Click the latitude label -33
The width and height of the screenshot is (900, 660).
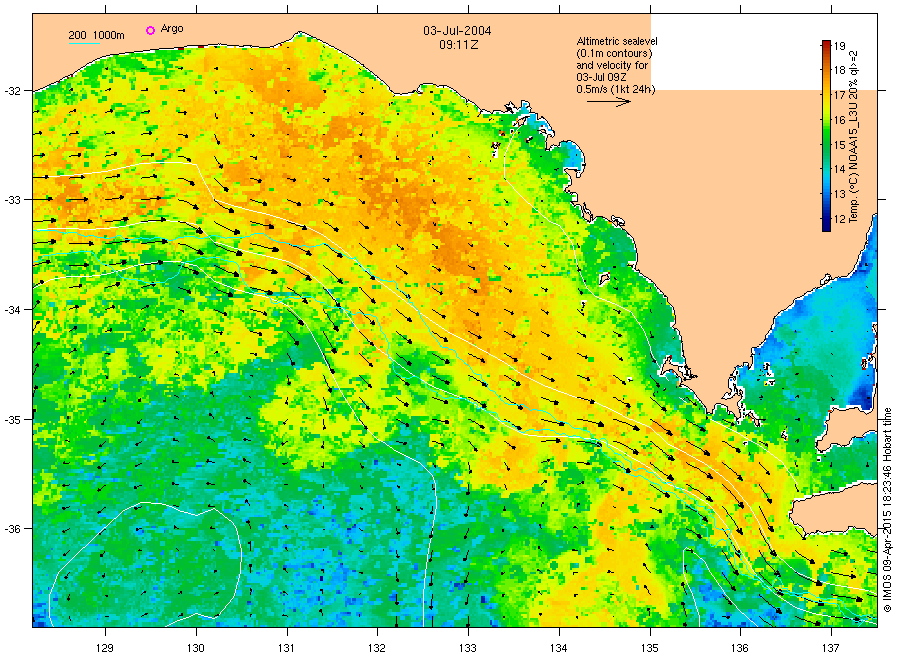pos(11,200)
